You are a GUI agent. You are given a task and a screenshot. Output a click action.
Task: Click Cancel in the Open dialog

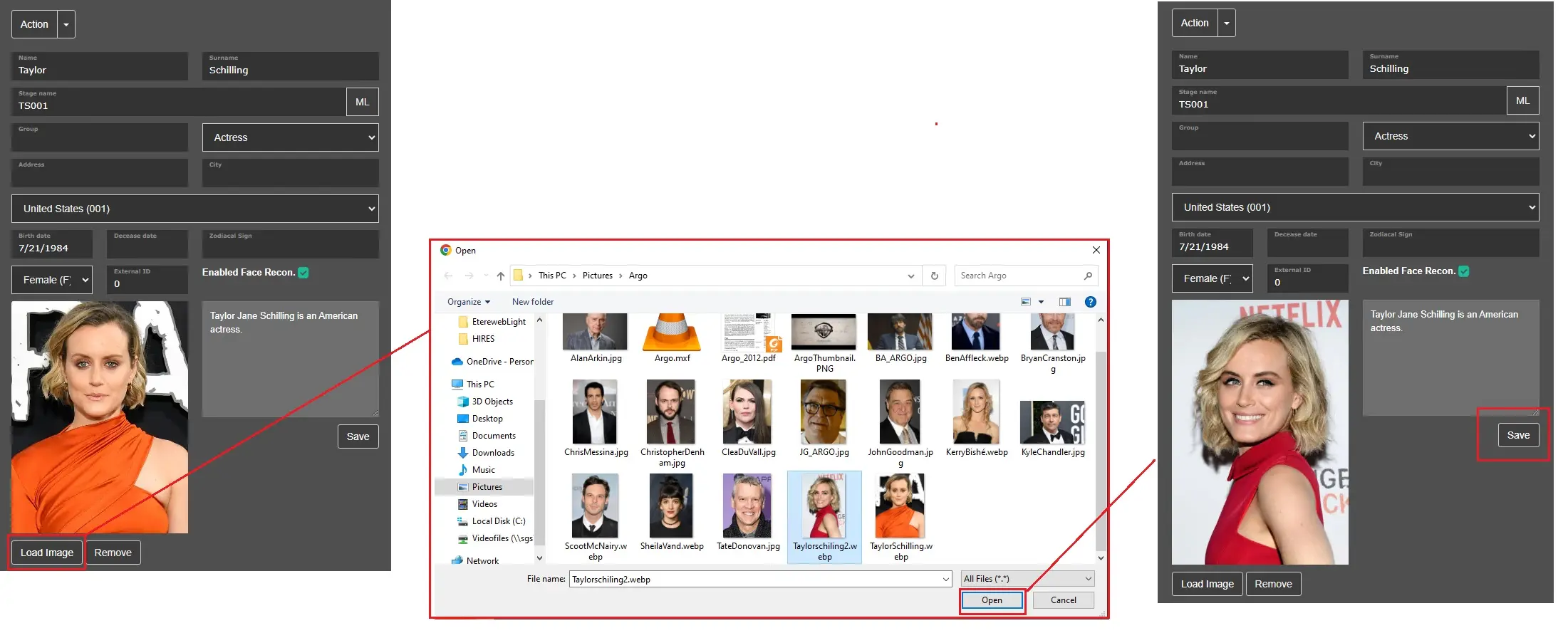[x=1063, y=600]
